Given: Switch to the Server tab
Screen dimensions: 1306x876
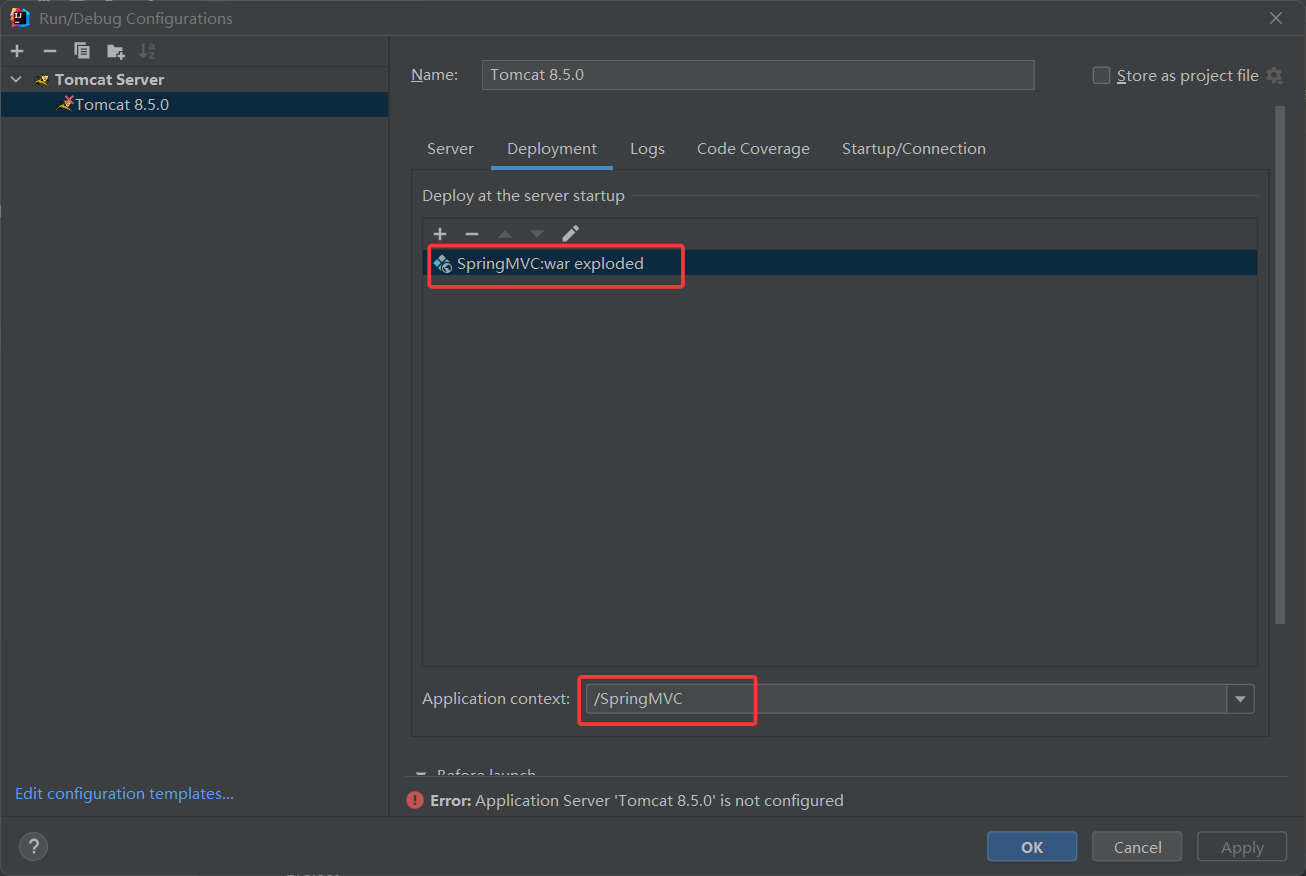Looking at the screenshot, I should pos(450,149).
